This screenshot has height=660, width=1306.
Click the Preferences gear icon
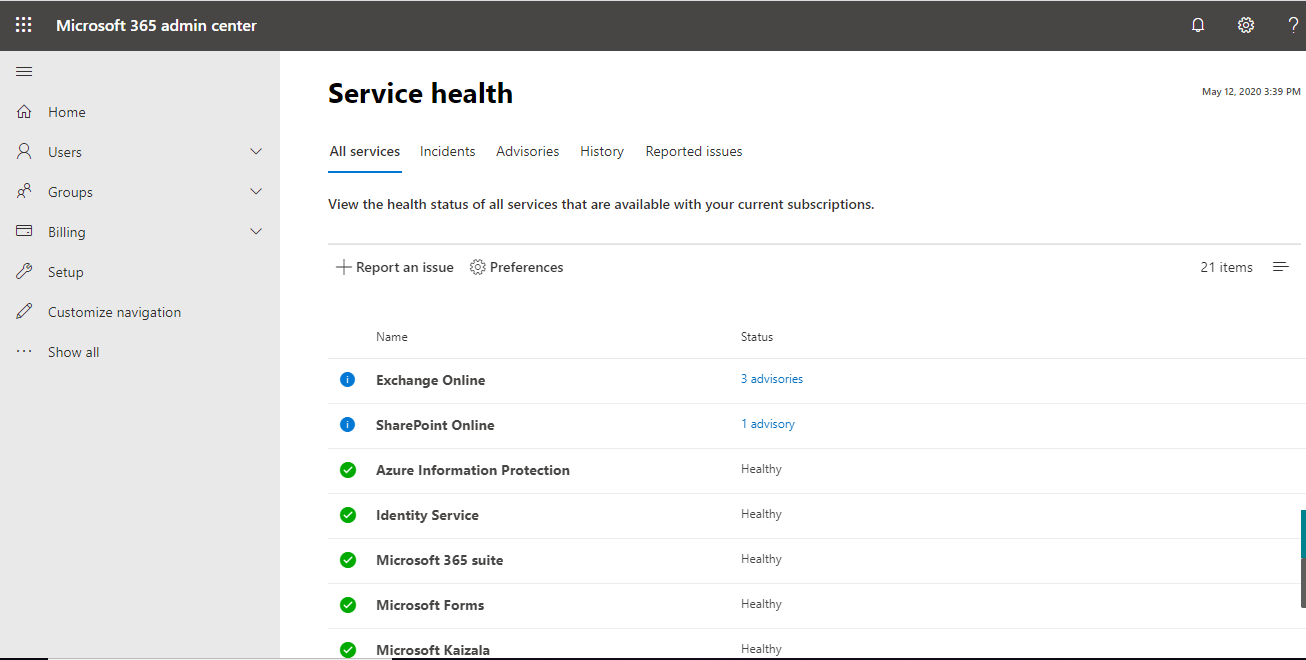pyautogui.click(x=478, y=267)
